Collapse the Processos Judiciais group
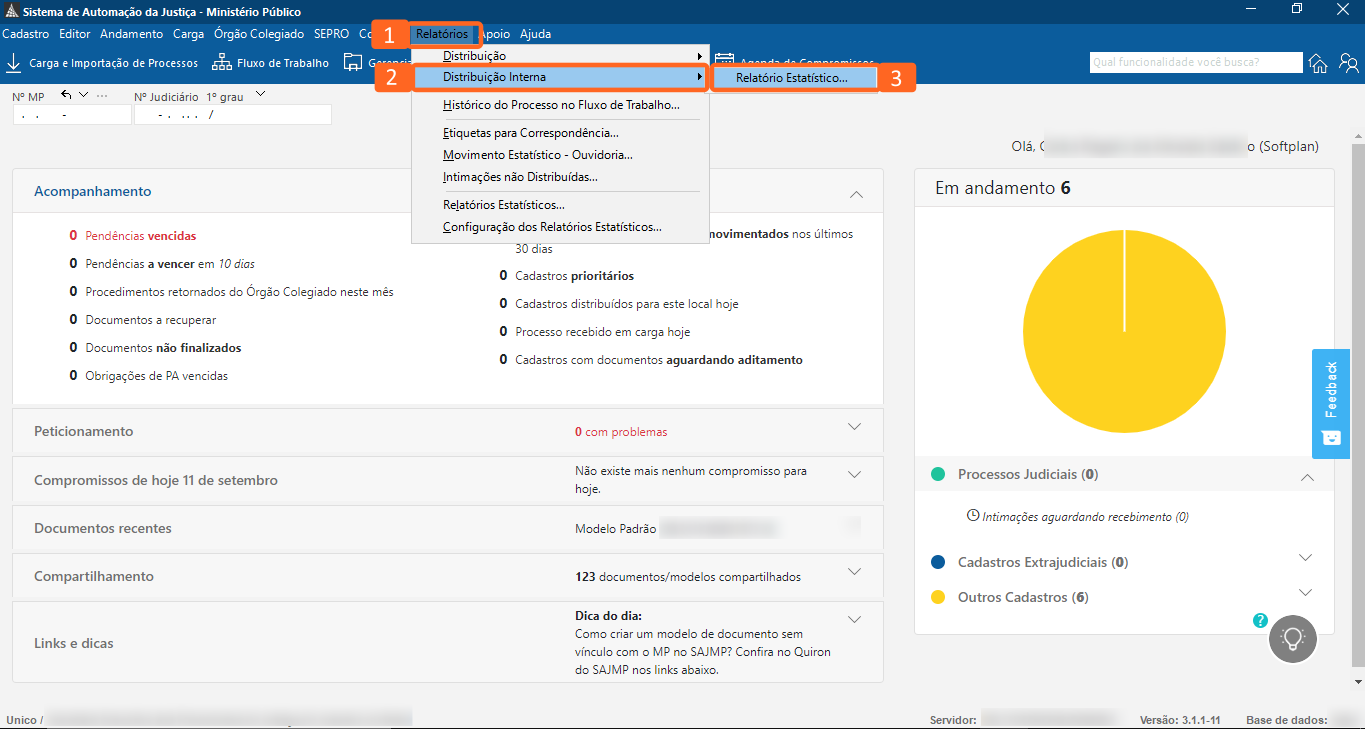The image size is (1365, 729). point(1307,478)
